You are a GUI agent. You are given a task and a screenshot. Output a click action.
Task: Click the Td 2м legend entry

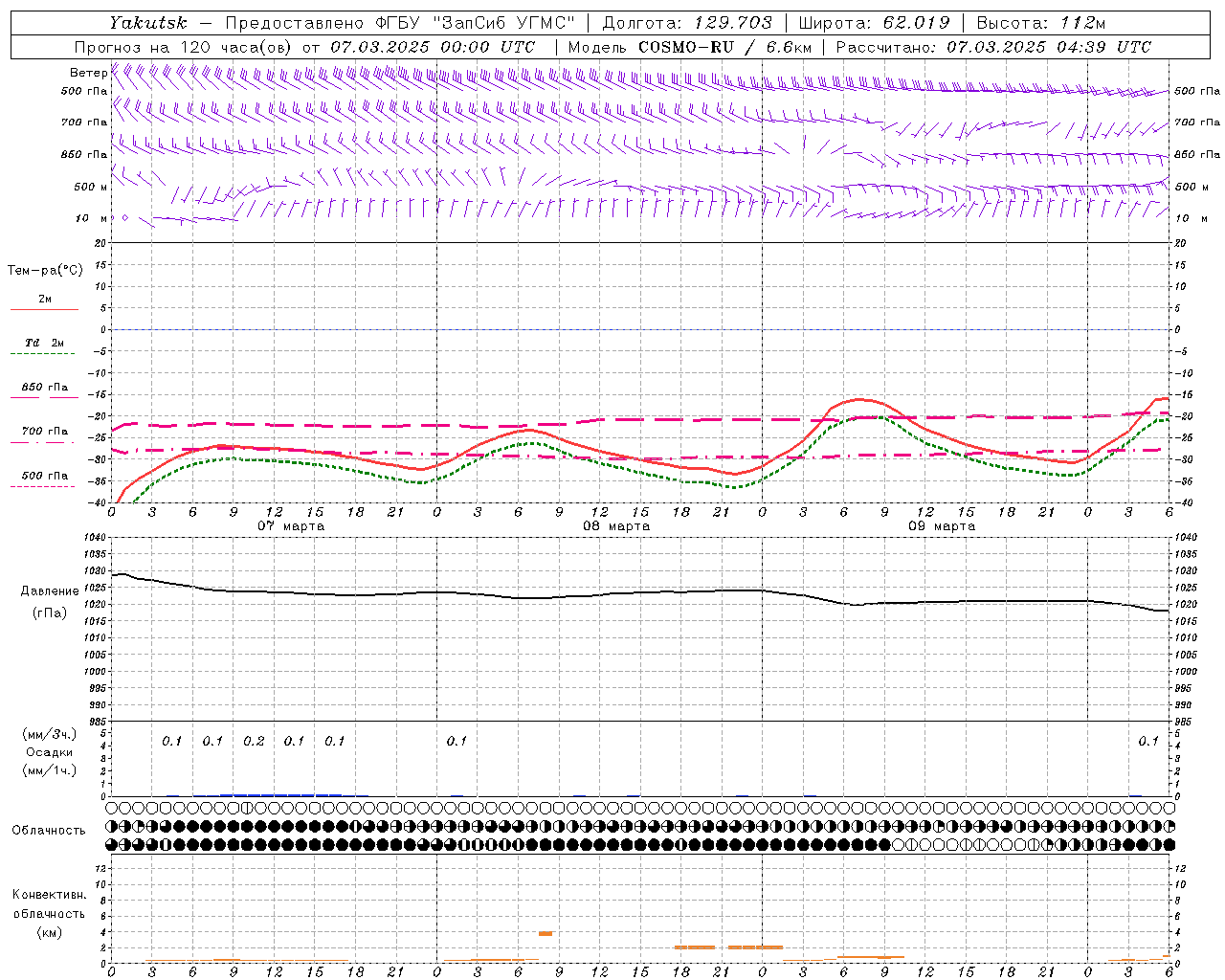pos(44,342)
